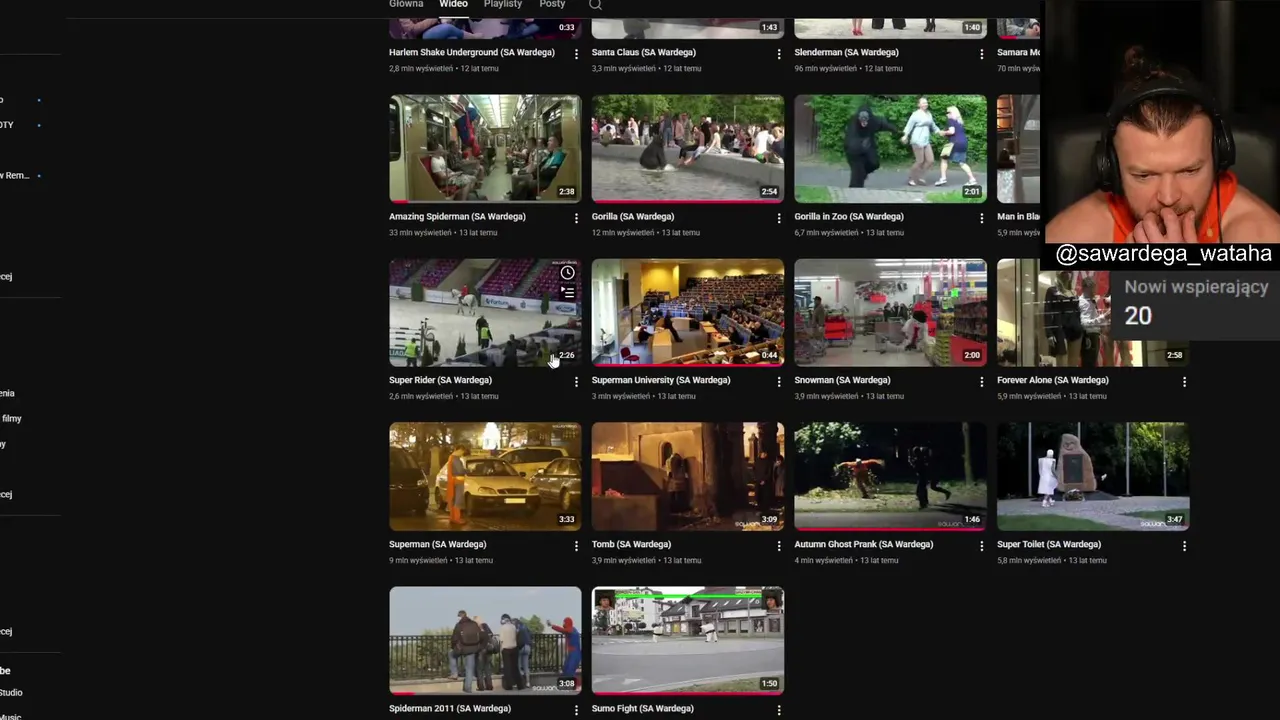The height and width of the screenshot is (720, 1280).
Task: Play Gorilla fountain thumbnail
Action: click(x=688, y=149)
